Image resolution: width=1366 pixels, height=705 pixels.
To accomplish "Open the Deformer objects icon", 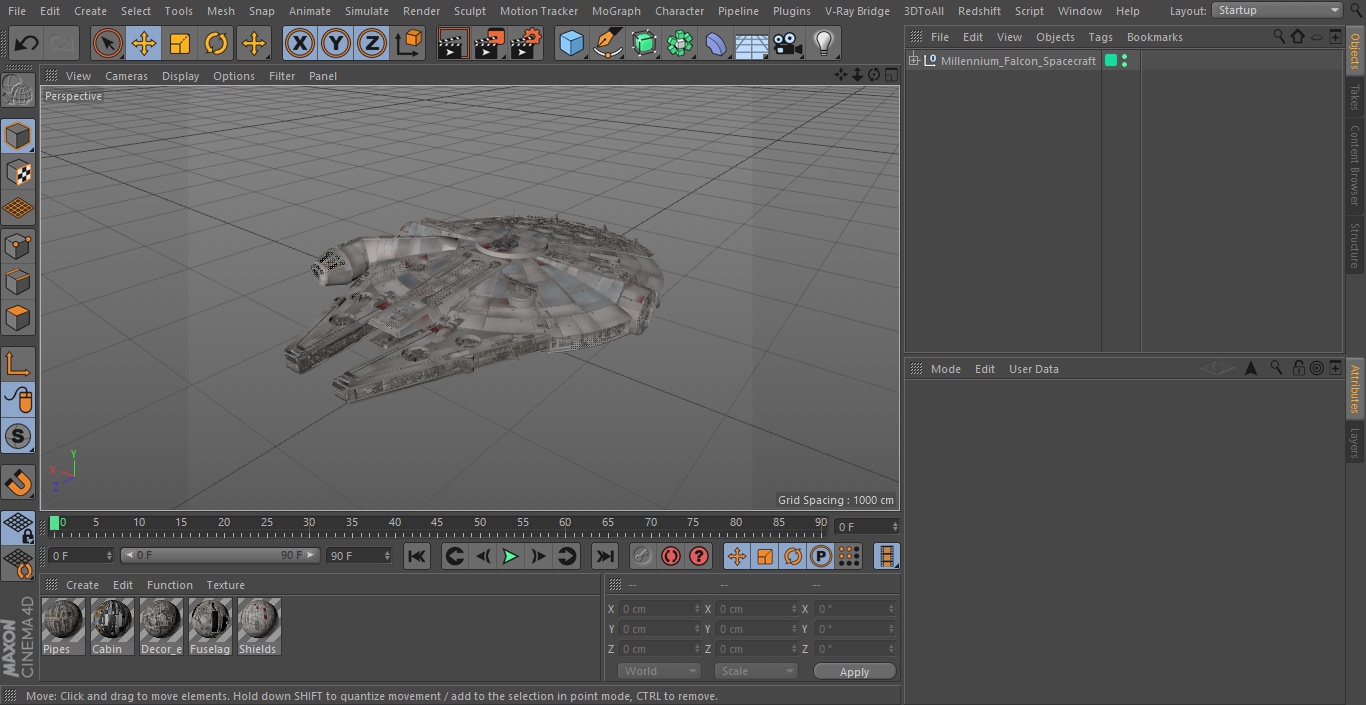I will [716, 43].
